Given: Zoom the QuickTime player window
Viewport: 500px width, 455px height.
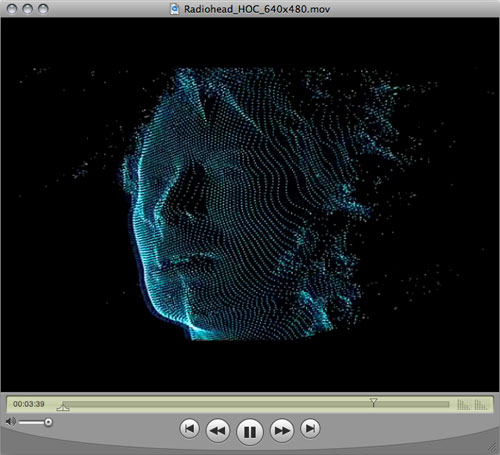Looking at the screenshot, I should [x=43, y=9].
